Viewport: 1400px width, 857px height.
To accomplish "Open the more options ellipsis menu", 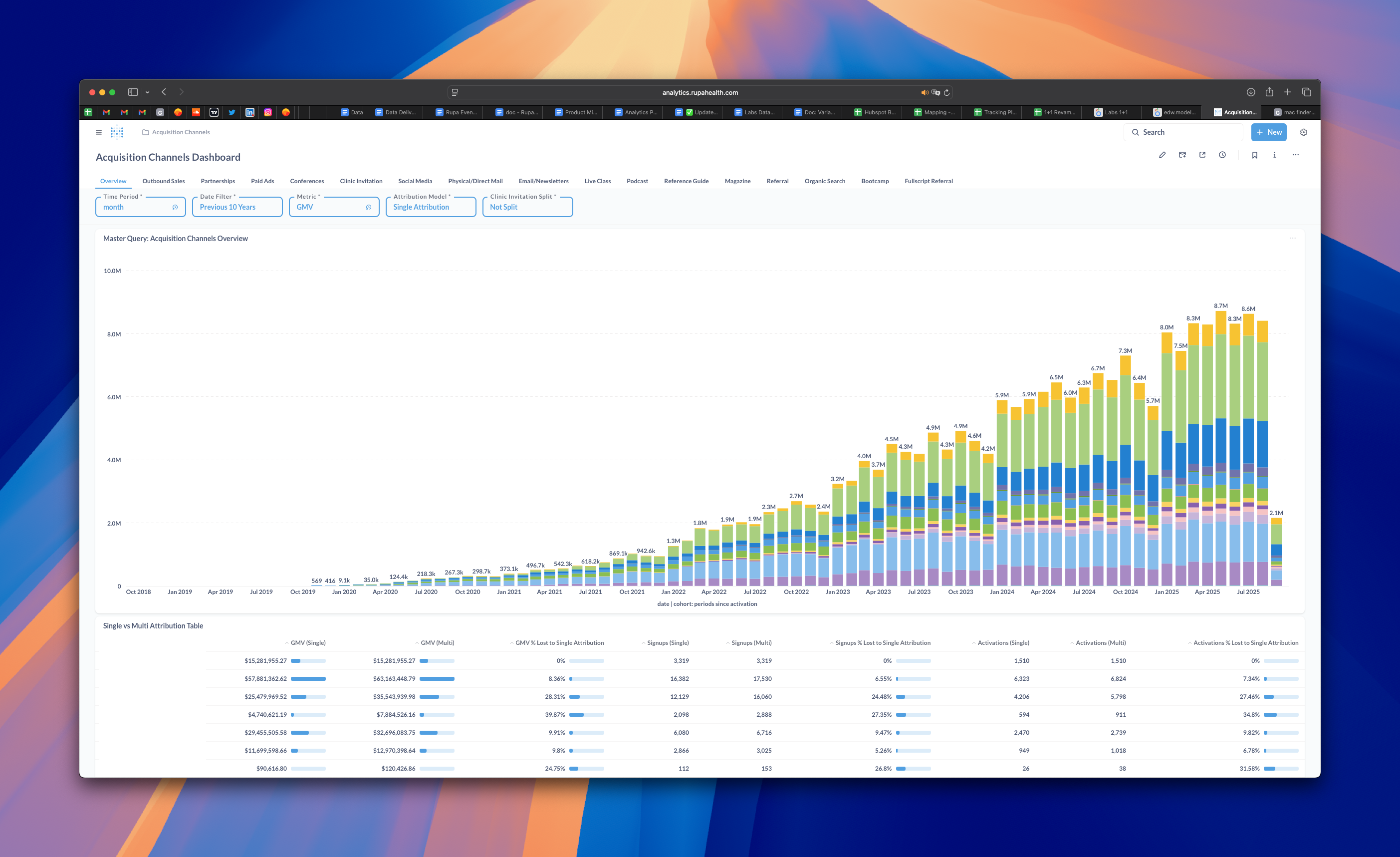I will [x=1295, y=155].
